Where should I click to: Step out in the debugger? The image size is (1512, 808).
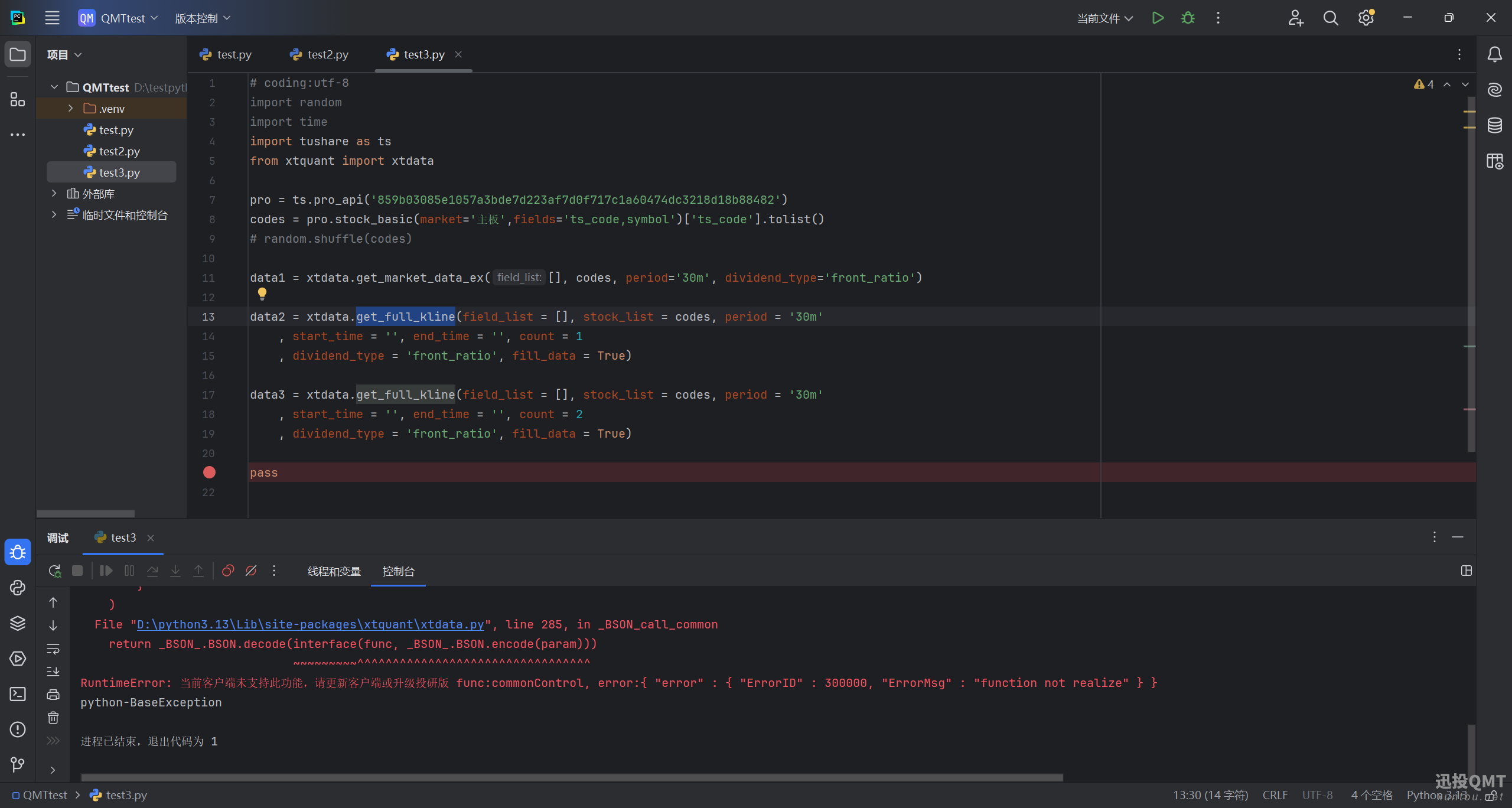pos(198,571)
